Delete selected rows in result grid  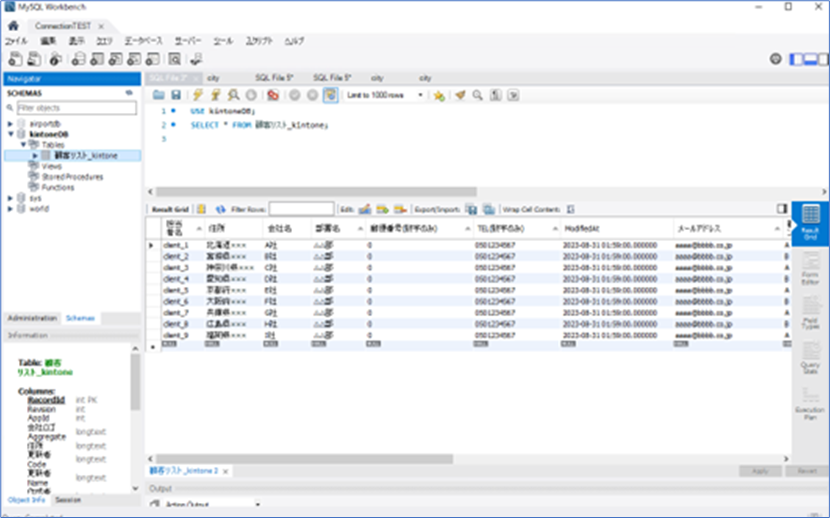pyautogui.click(x=400, y=210)
